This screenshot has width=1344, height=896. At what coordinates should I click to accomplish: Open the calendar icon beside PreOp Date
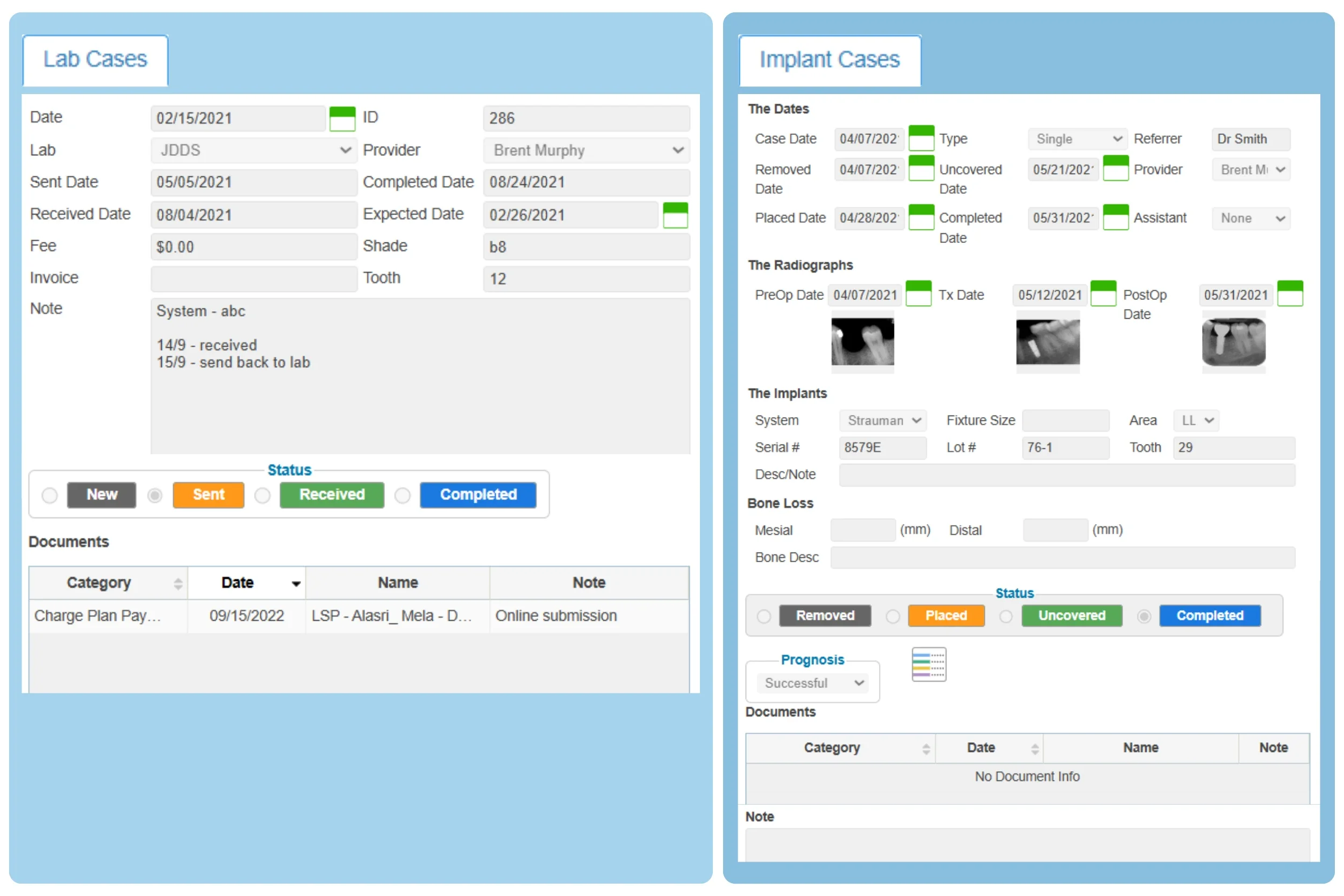click(x=918, y=292)
